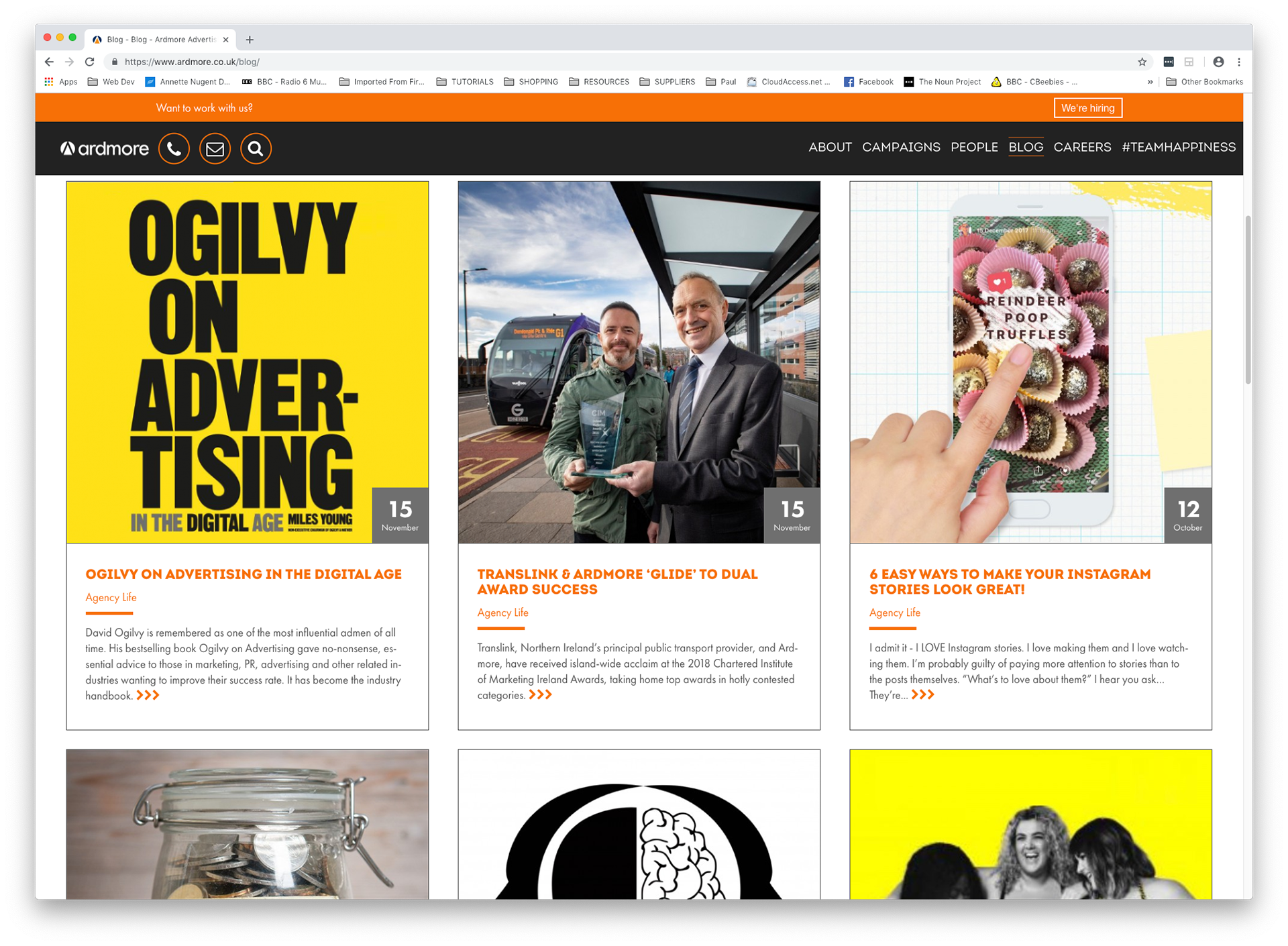Open #TEAMHAPPINESS menu item
This screenshot has height=946, width=1288.
[x=1179, y=147]
